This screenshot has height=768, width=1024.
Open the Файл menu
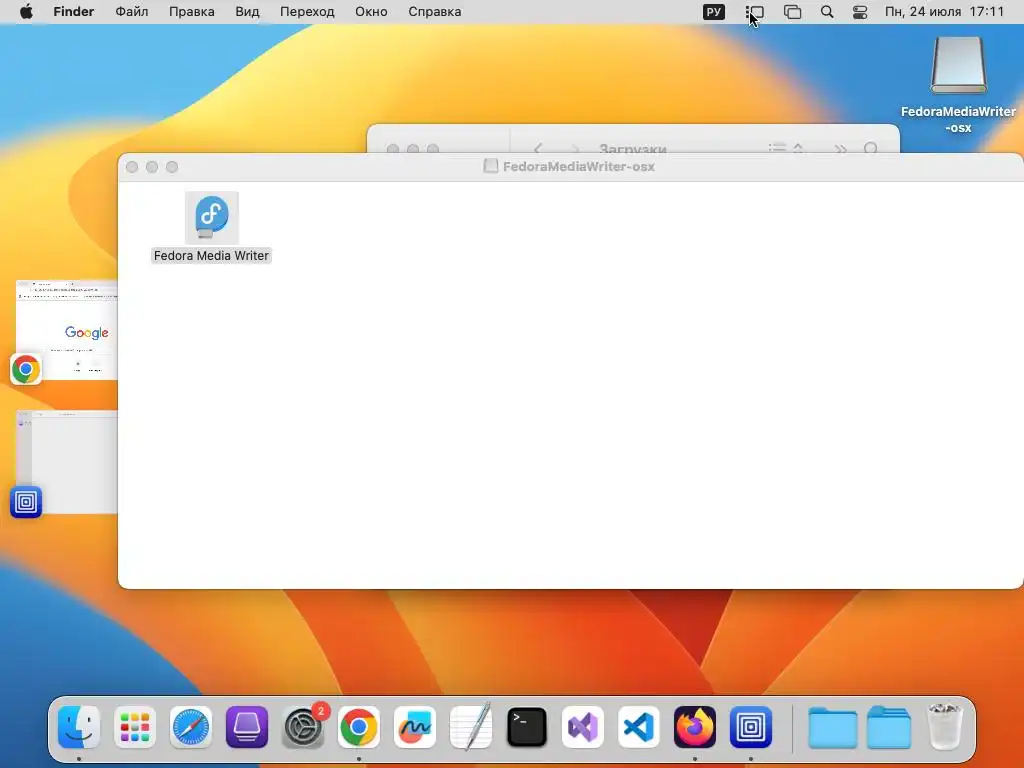coord(131,12)
